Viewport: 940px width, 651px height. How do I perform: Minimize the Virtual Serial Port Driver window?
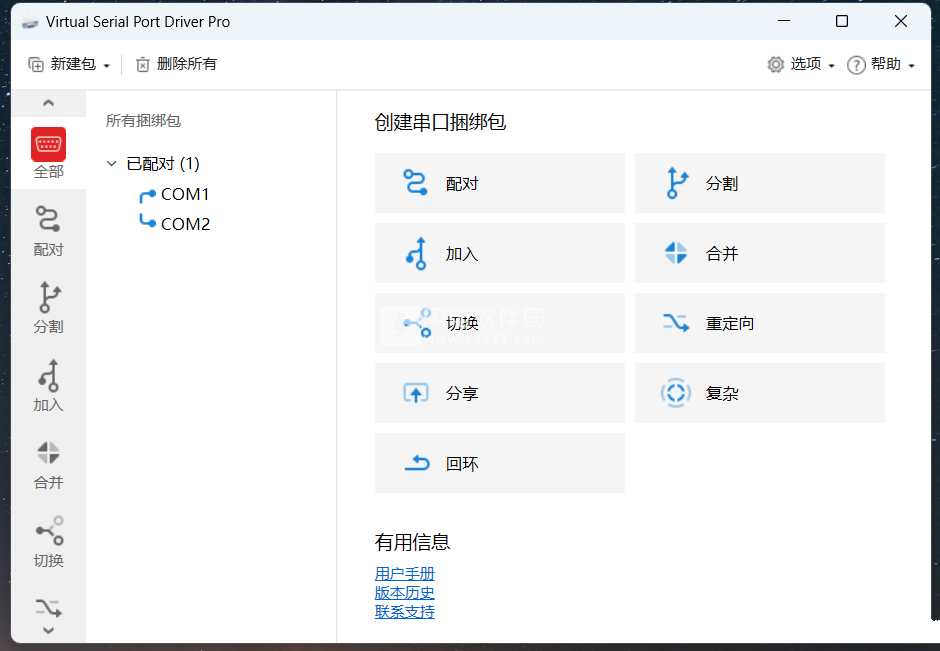pyautogui.click(x=784, y=22)
